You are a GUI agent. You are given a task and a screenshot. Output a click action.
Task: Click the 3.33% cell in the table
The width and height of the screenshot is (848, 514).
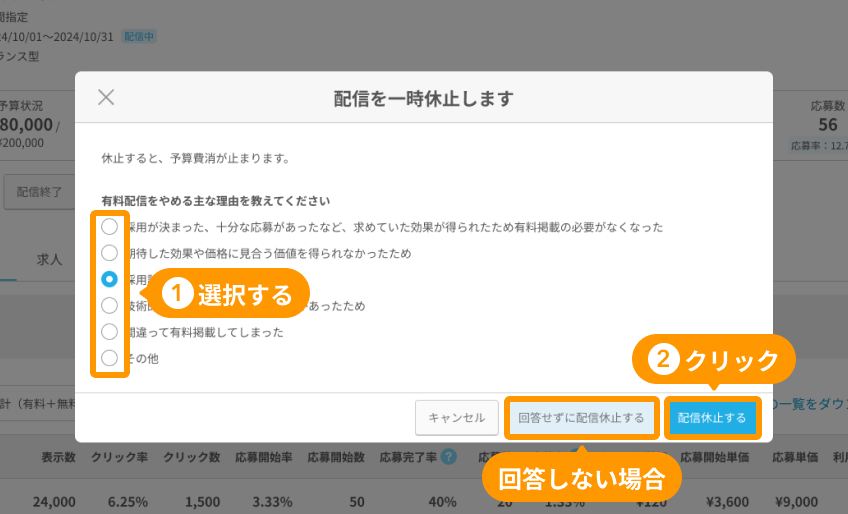pyautogui.click(x=272, y=502)
